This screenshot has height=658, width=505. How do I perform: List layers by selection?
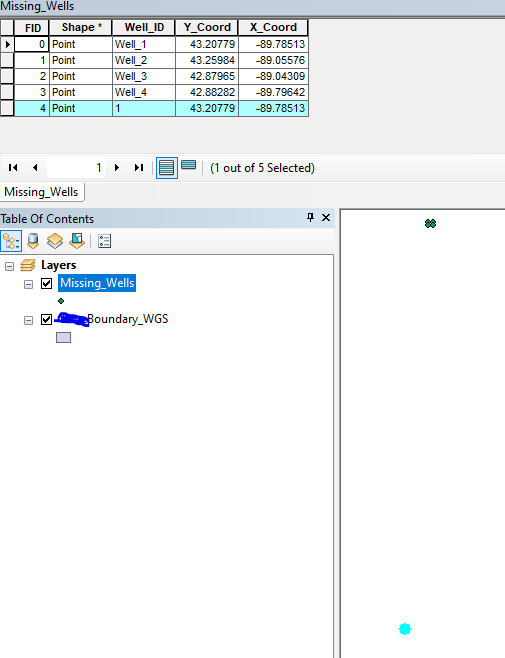pyautogui.click(x=77, y=241)
